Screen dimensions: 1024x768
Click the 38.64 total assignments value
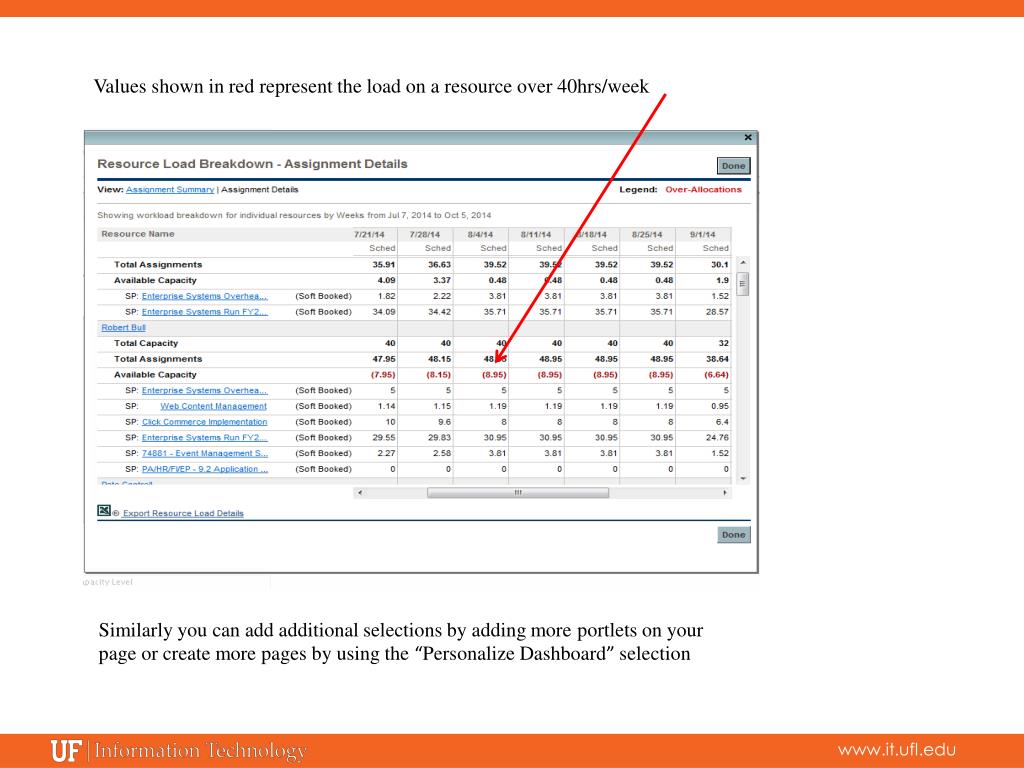[717, 359]
